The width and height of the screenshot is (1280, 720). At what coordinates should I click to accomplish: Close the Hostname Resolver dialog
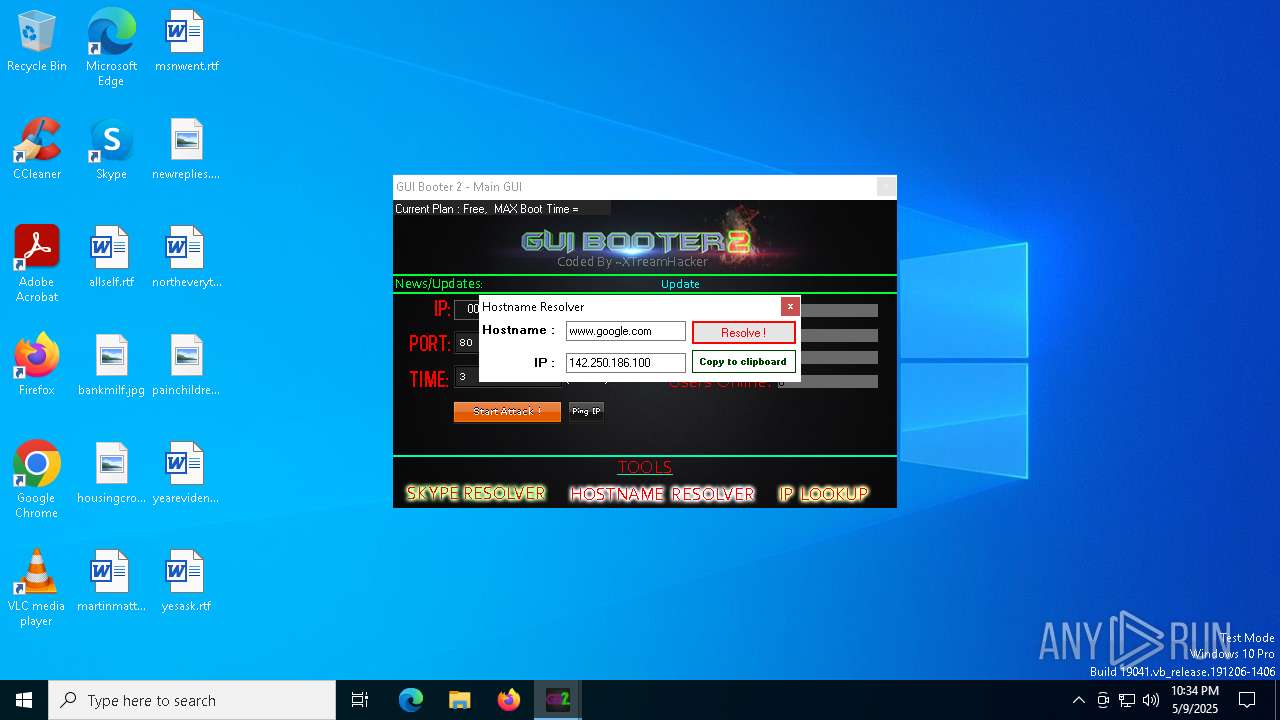click(x=790, y=306)
